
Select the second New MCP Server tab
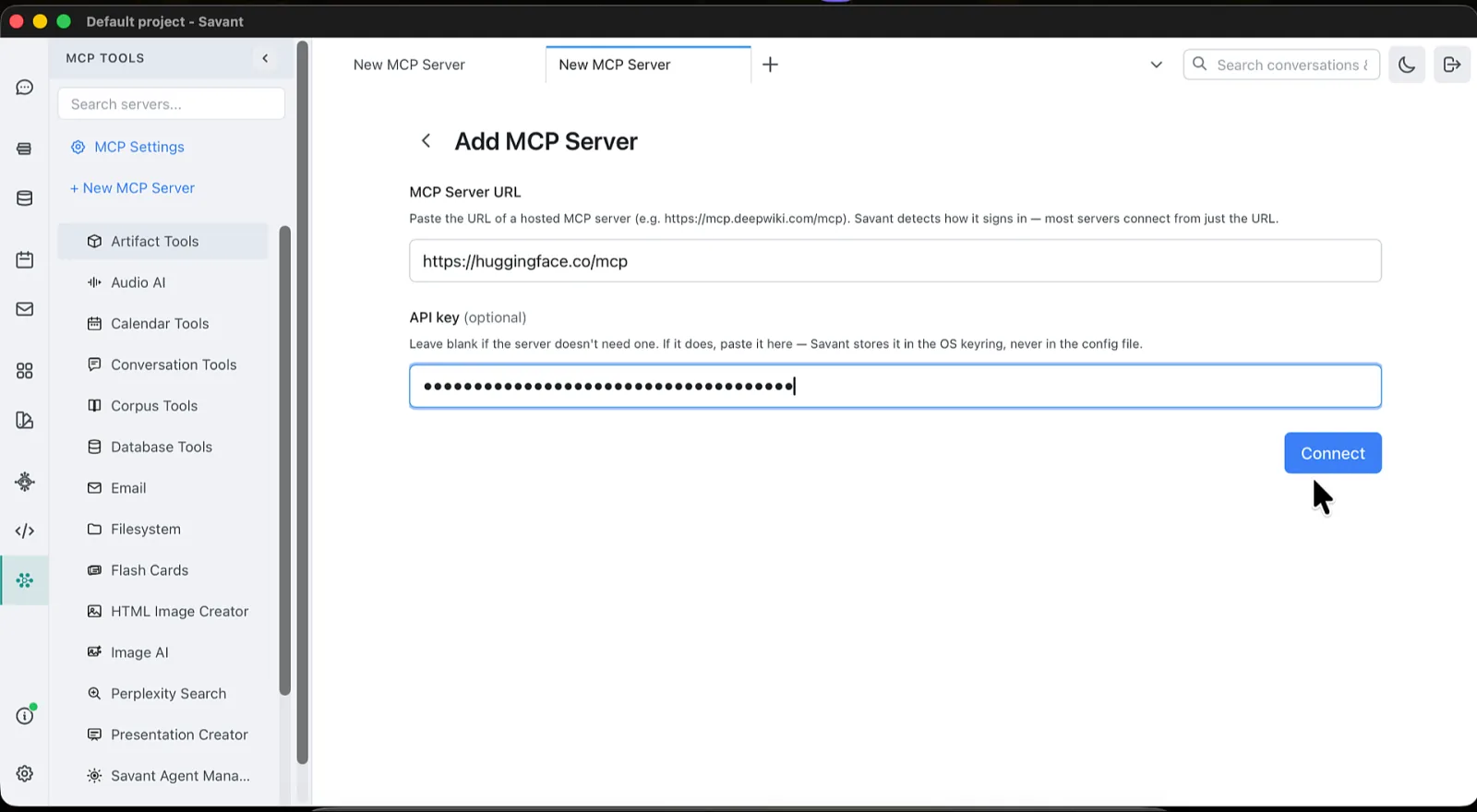648,65
